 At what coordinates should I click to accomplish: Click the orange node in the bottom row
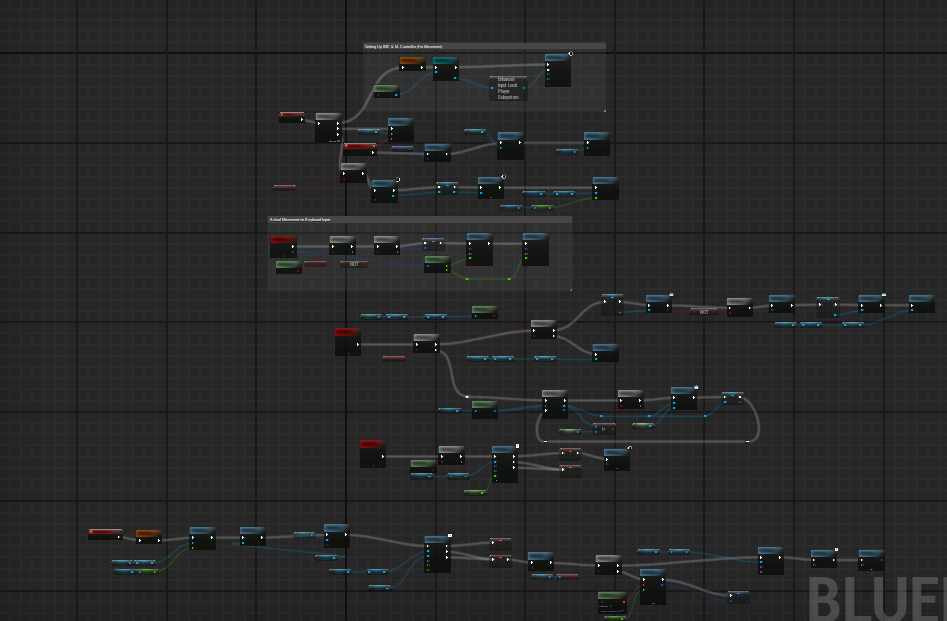coord(148,536)
